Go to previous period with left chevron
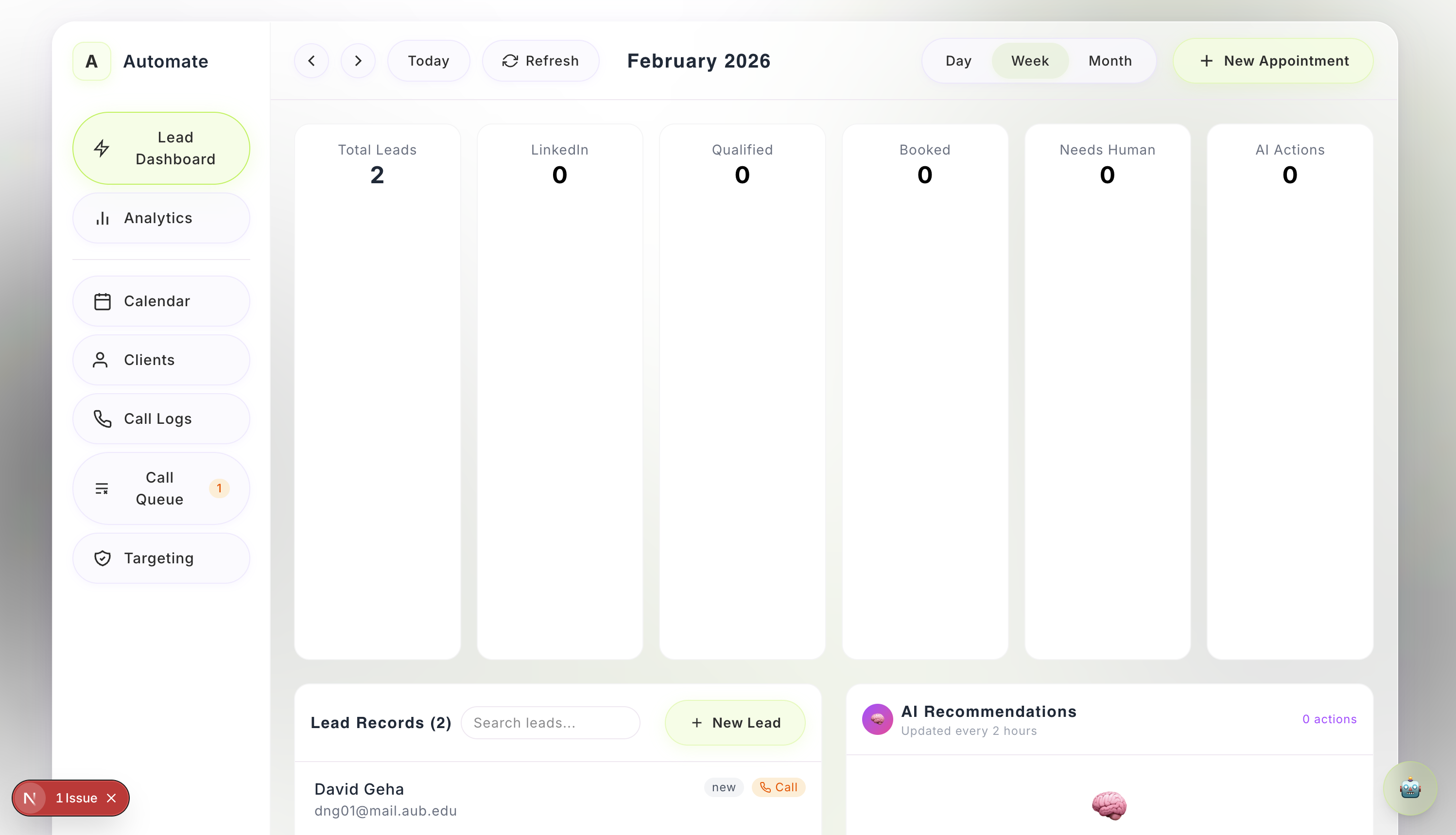Image resolution: width=1456 pixels, height=835 pixels. [312, 61]
